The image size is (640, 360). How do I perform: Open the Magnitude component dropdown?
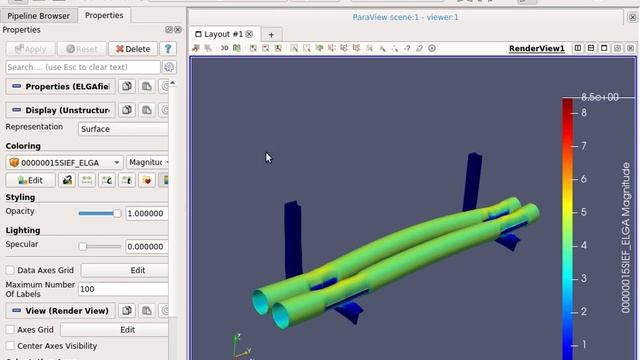click(147, 162)
